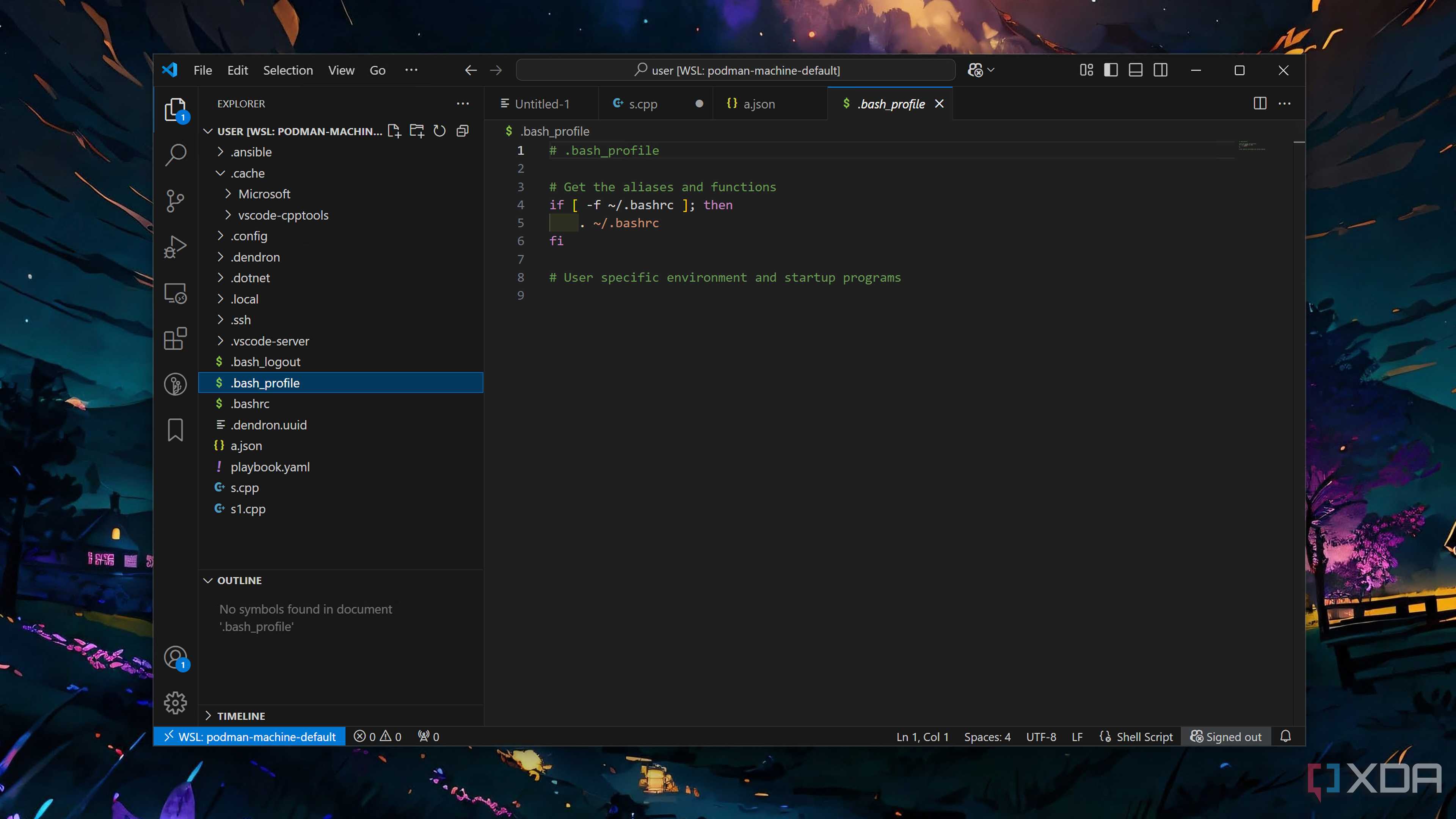
Task: Open the Go menu
Action: coord(378,70)
